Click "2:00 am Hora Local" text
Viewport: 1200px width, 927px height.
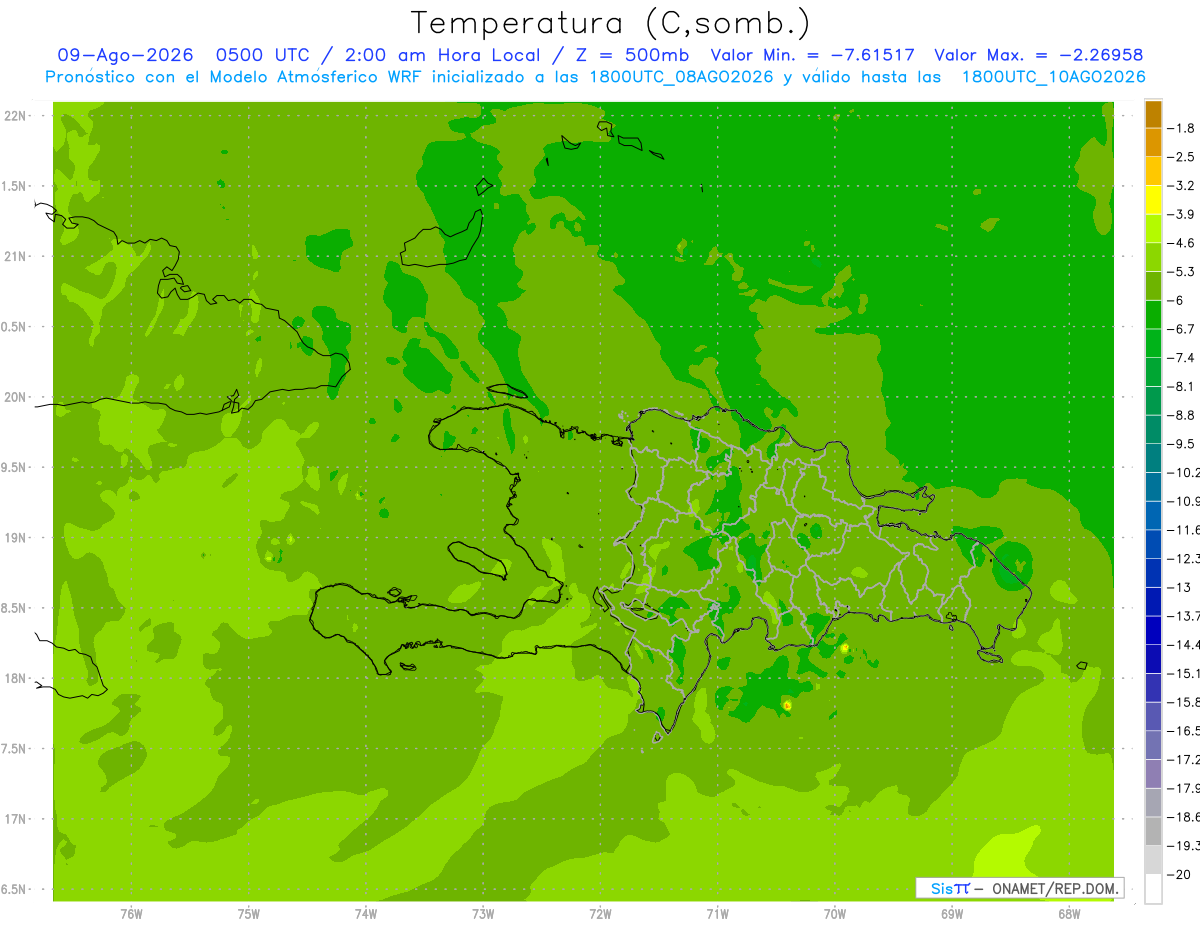point(442,55)
